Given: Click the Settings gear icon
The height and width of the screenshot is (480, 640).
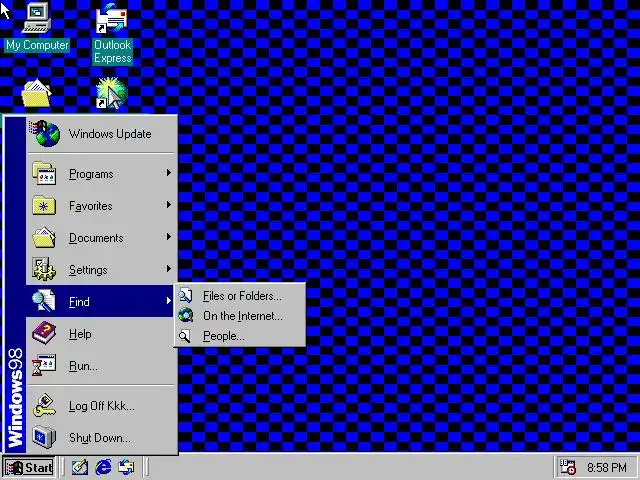Looking at the screenshot, I should click(x=44, y=269).
